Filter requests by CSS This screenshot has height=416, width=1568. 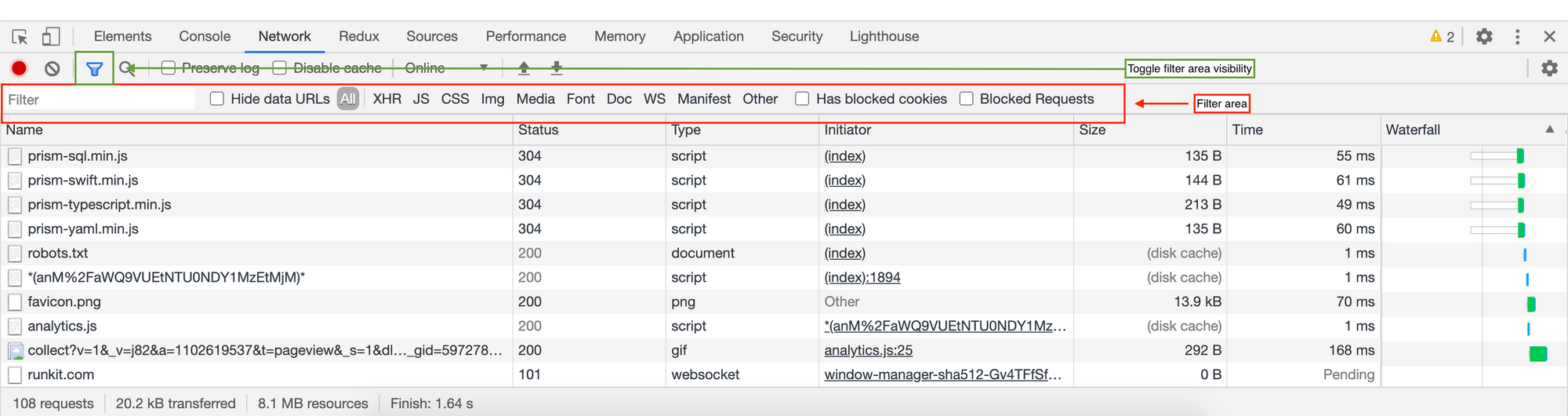(x=455, y=99)
